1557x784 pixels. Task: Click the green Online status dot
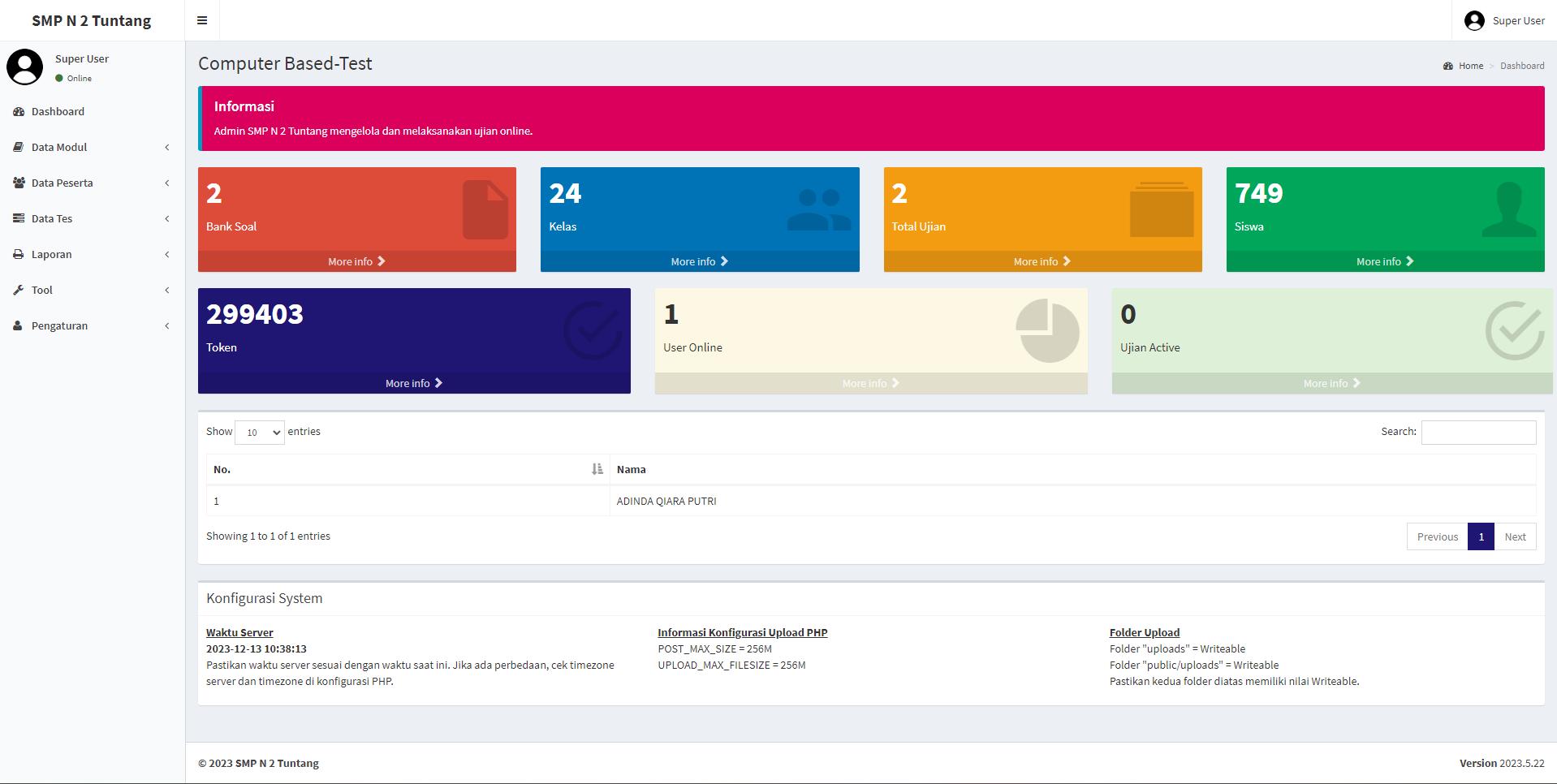click(x=59, y=78)
